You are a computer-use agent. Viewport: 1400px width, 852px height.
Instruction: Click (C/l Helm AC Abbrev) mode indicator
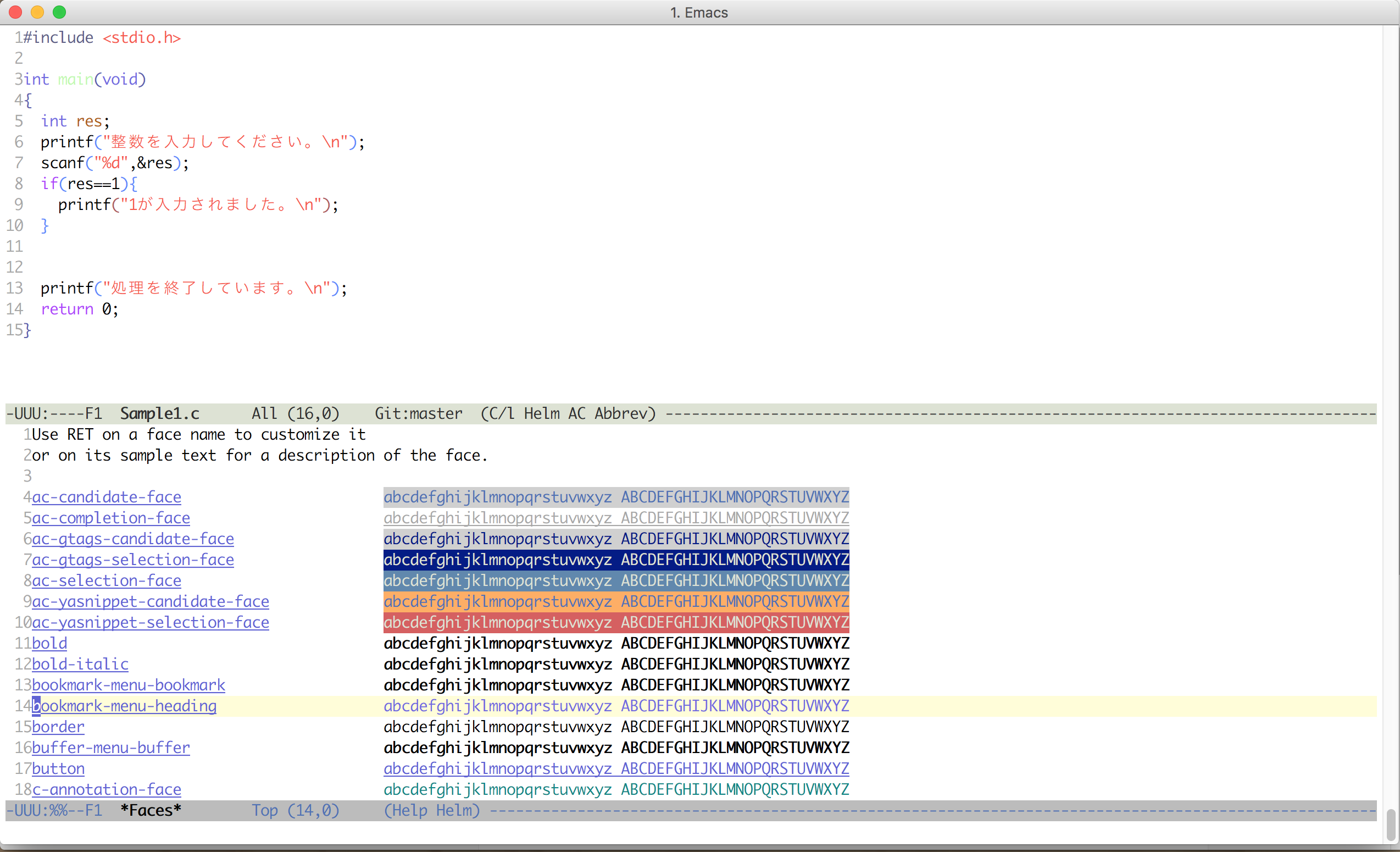coord(568,413)
